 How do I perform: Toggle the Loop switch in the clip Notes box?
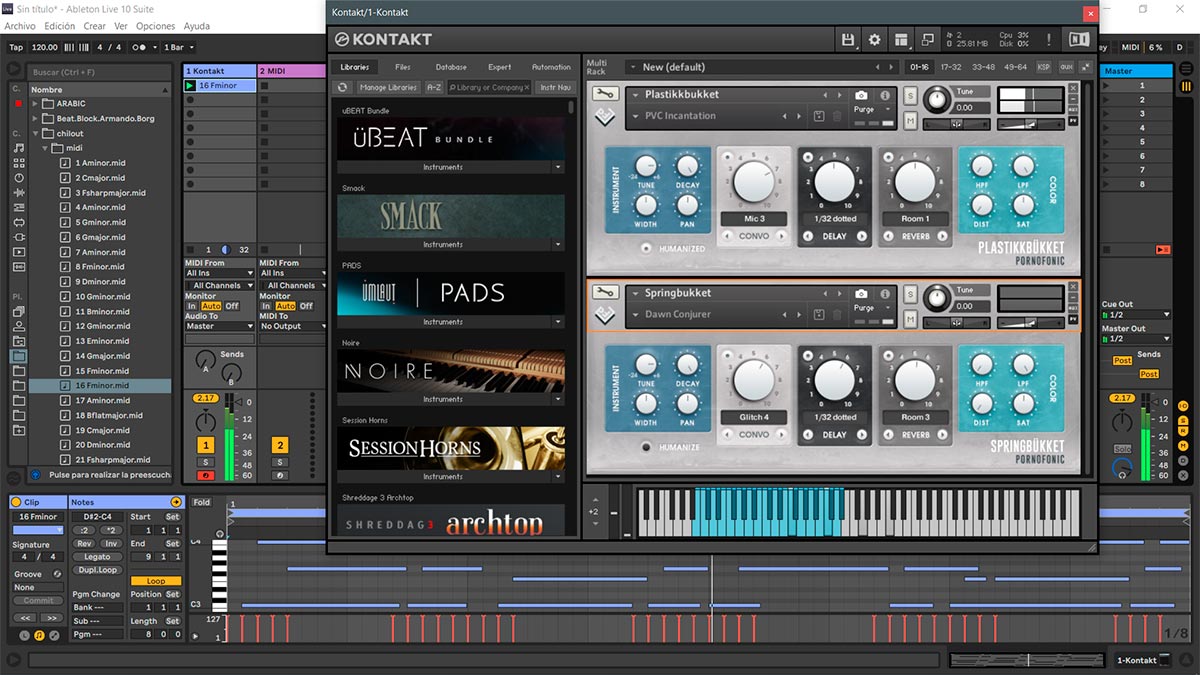pyautogui.click(x=156, y=581)
